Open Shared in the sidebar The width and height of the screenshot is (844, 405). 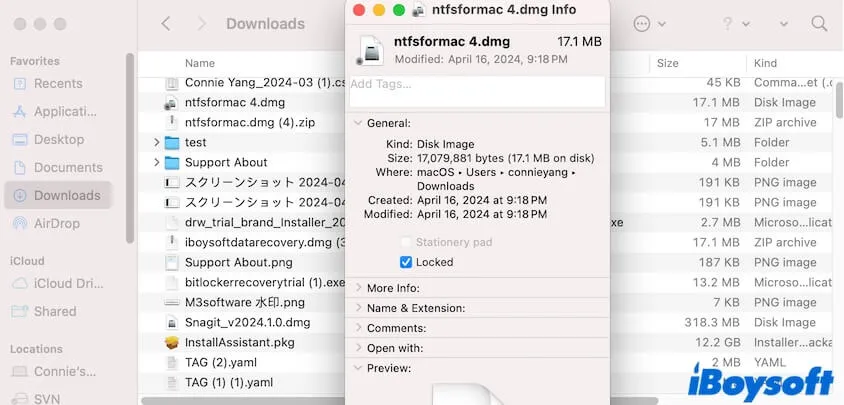click(58, 311)
